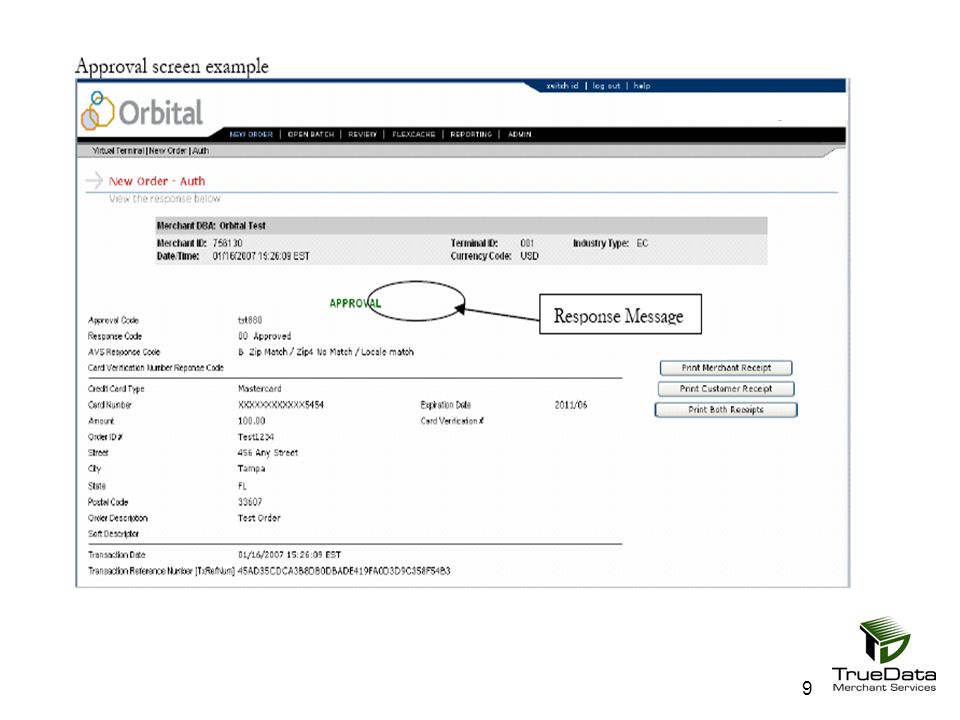Viewport: 960px width, 720px height.
Task: Open the New Order menu item
Action: (x=251, y=134)
